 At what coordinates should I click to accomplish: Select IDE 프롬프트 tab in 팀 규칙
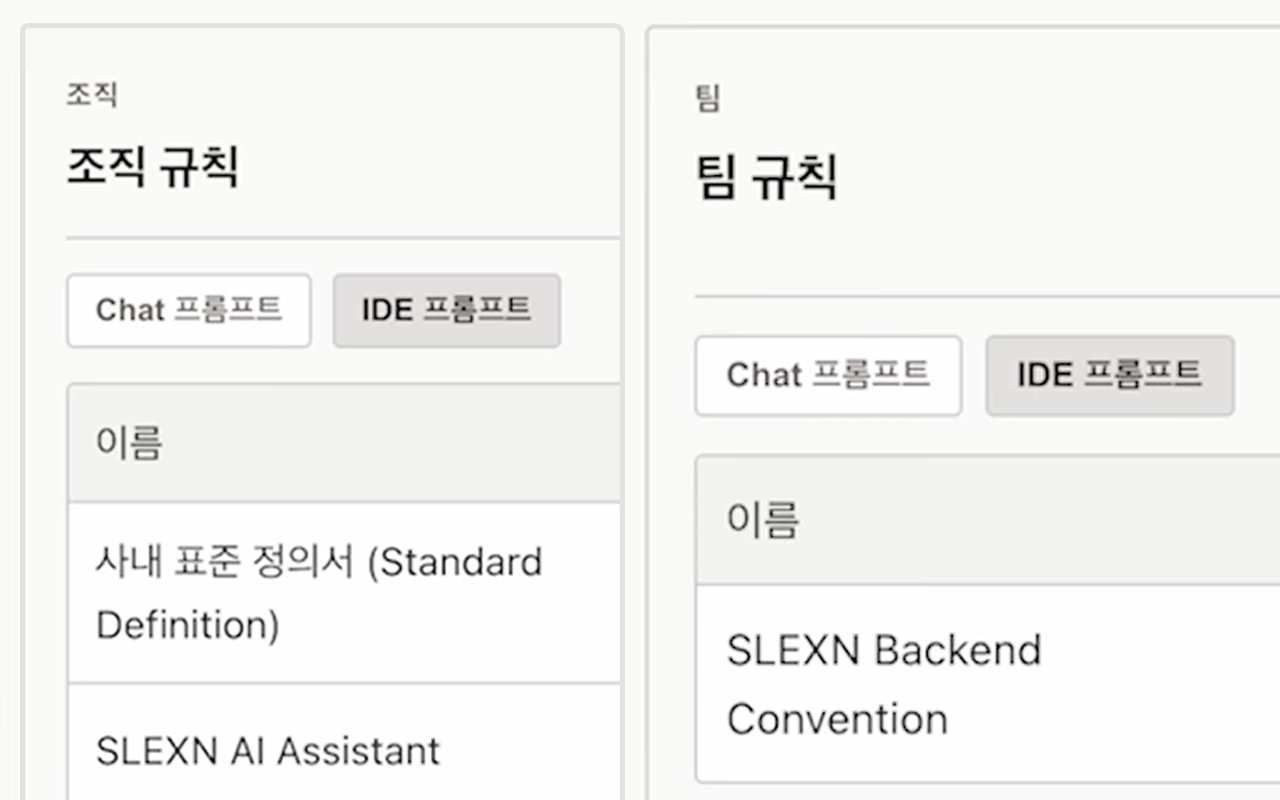1110,375
